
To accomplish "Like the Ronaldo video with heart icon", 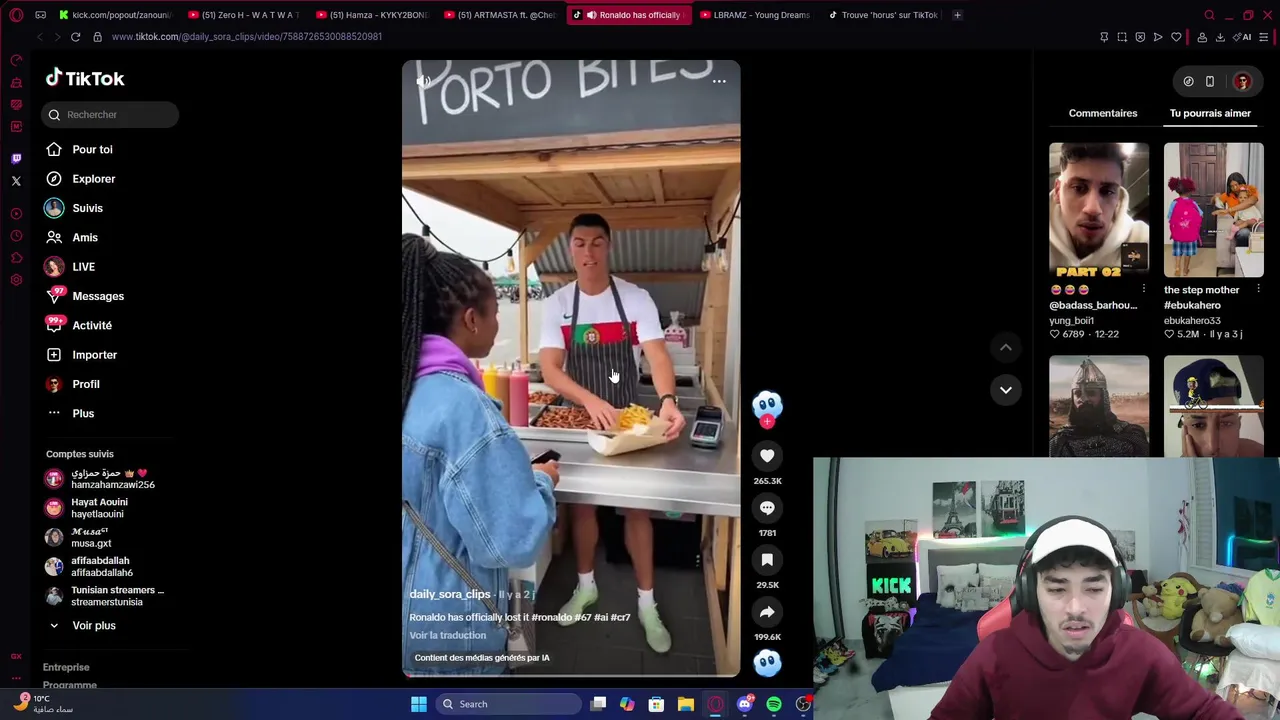I will click(x=767, y=456).
